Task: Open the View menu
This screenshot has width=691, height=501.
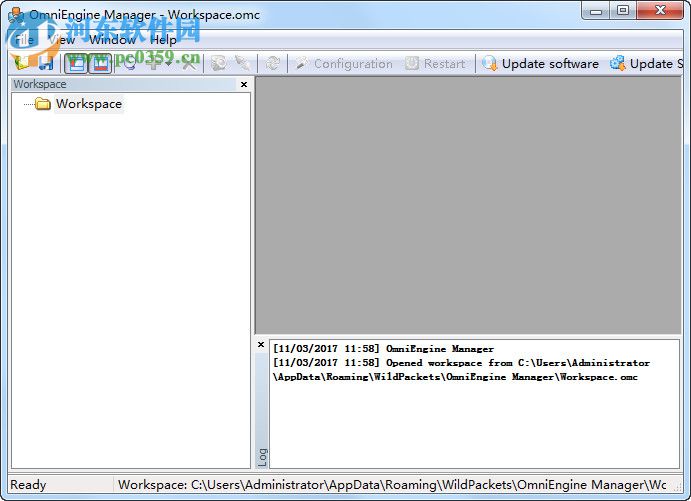Action: (61, 40)
